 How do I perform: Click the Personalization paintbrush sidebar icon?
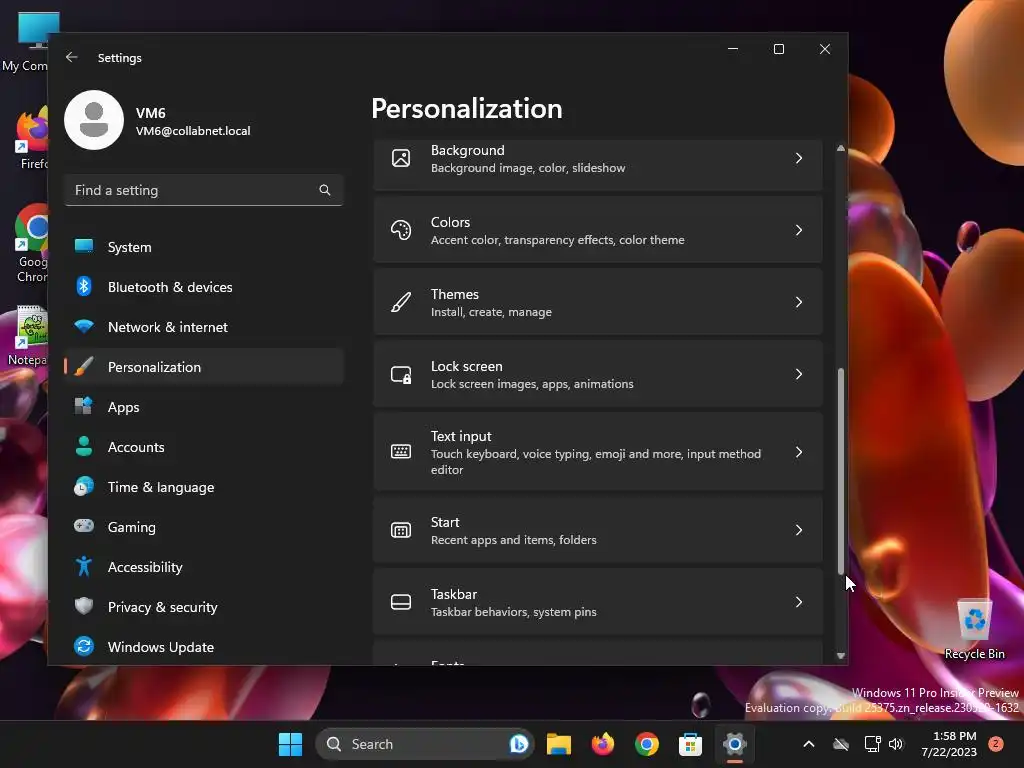point(84,366)
